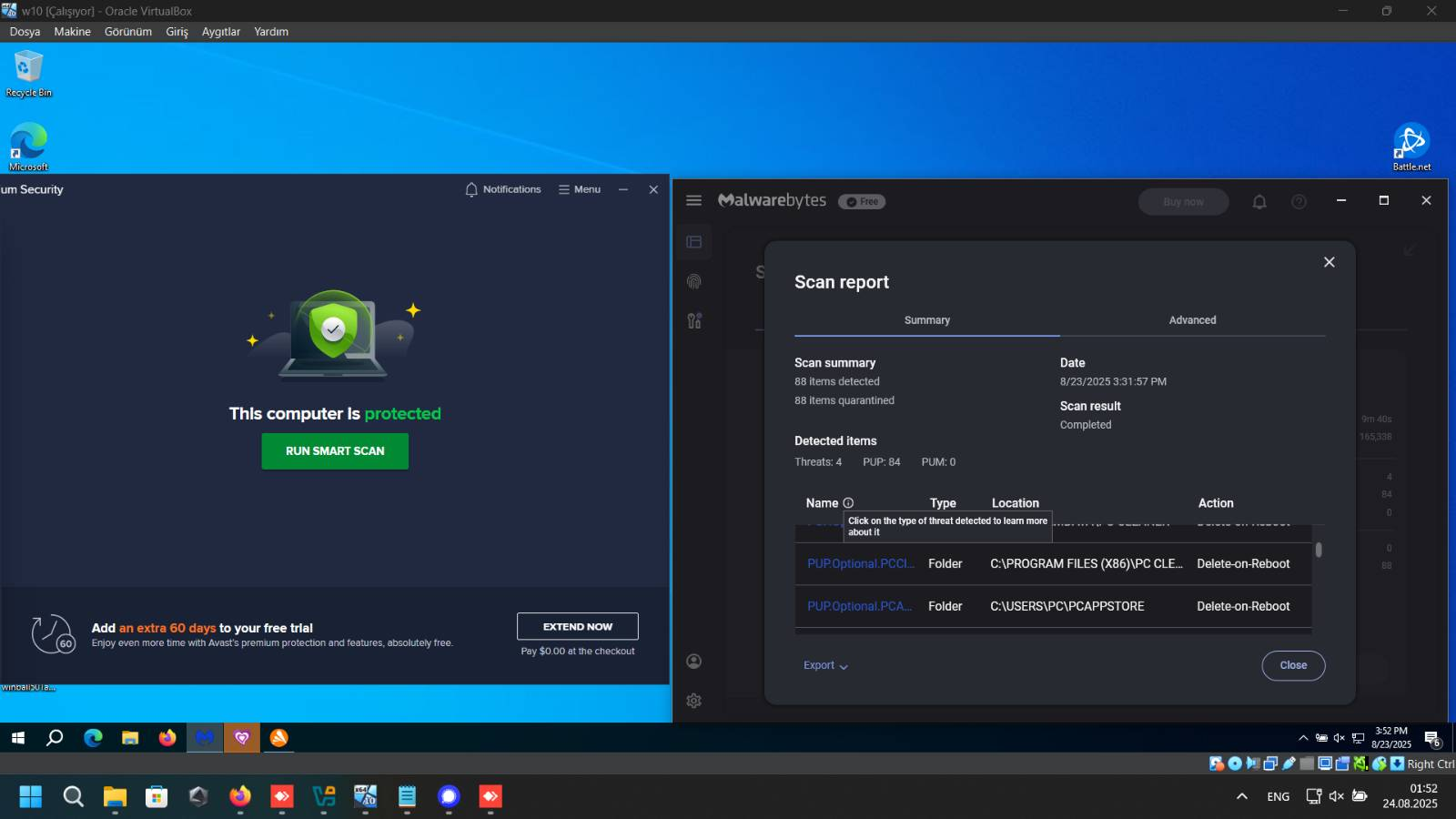Click Free badge beside Malwarebytes logo
Screen dimensions: 1456x819
pos(862,202)
